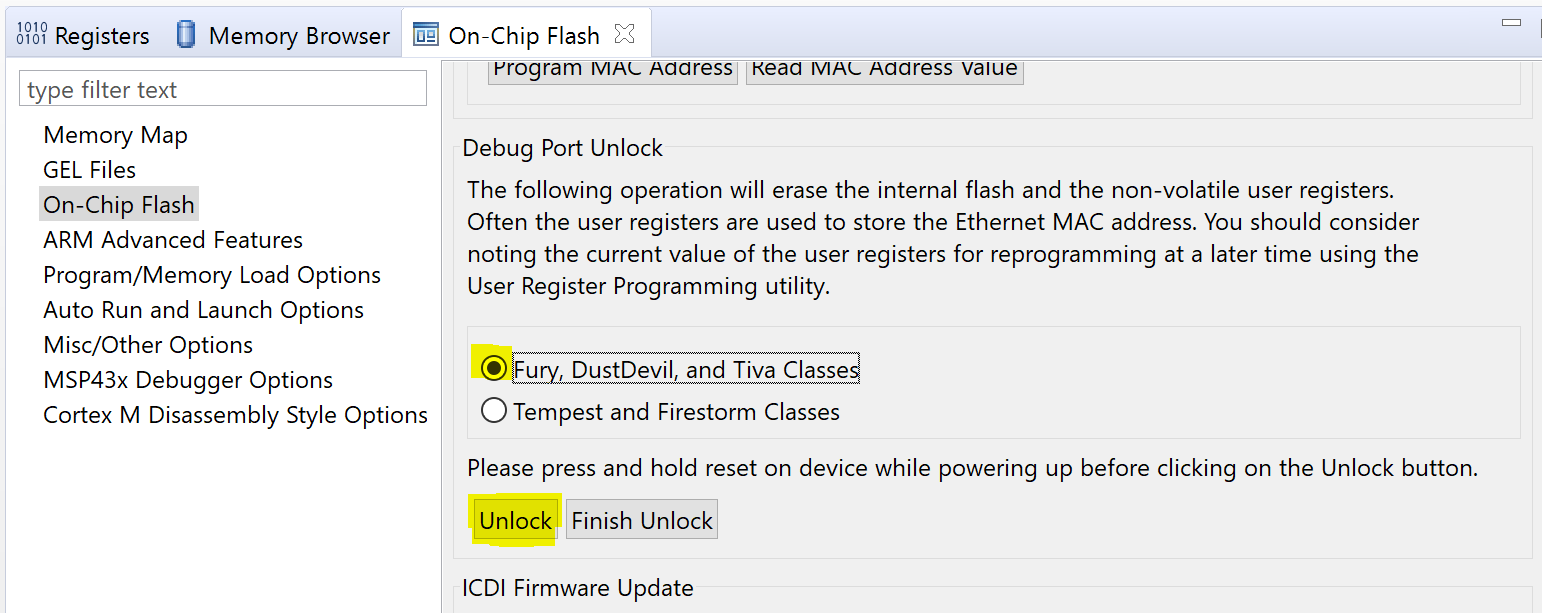Click Read MAC Address Value button
1542x613 pixels.
click(x=884, y=69)
